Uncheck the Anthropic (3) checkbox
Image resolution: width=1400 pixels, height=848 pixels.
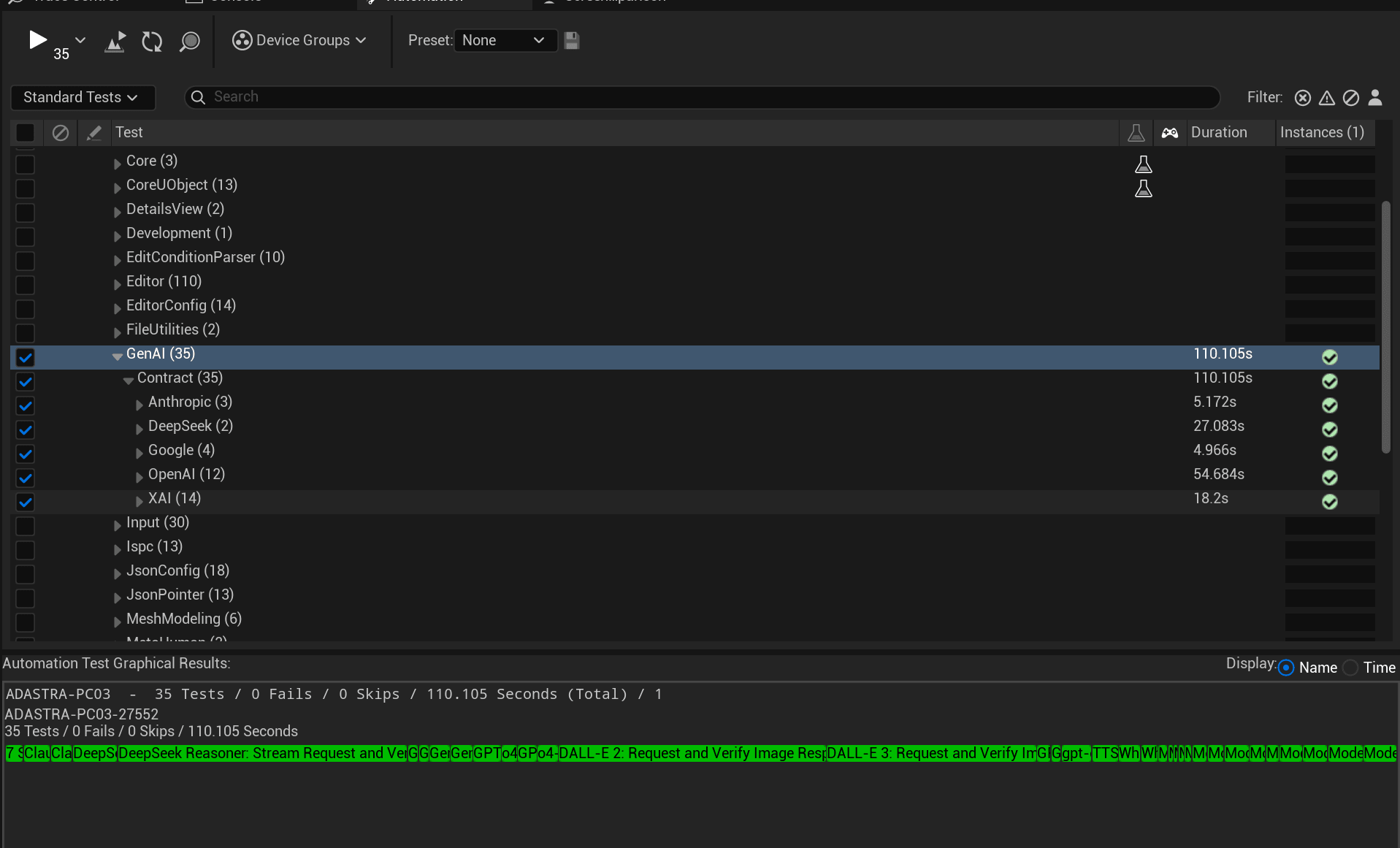25,405
